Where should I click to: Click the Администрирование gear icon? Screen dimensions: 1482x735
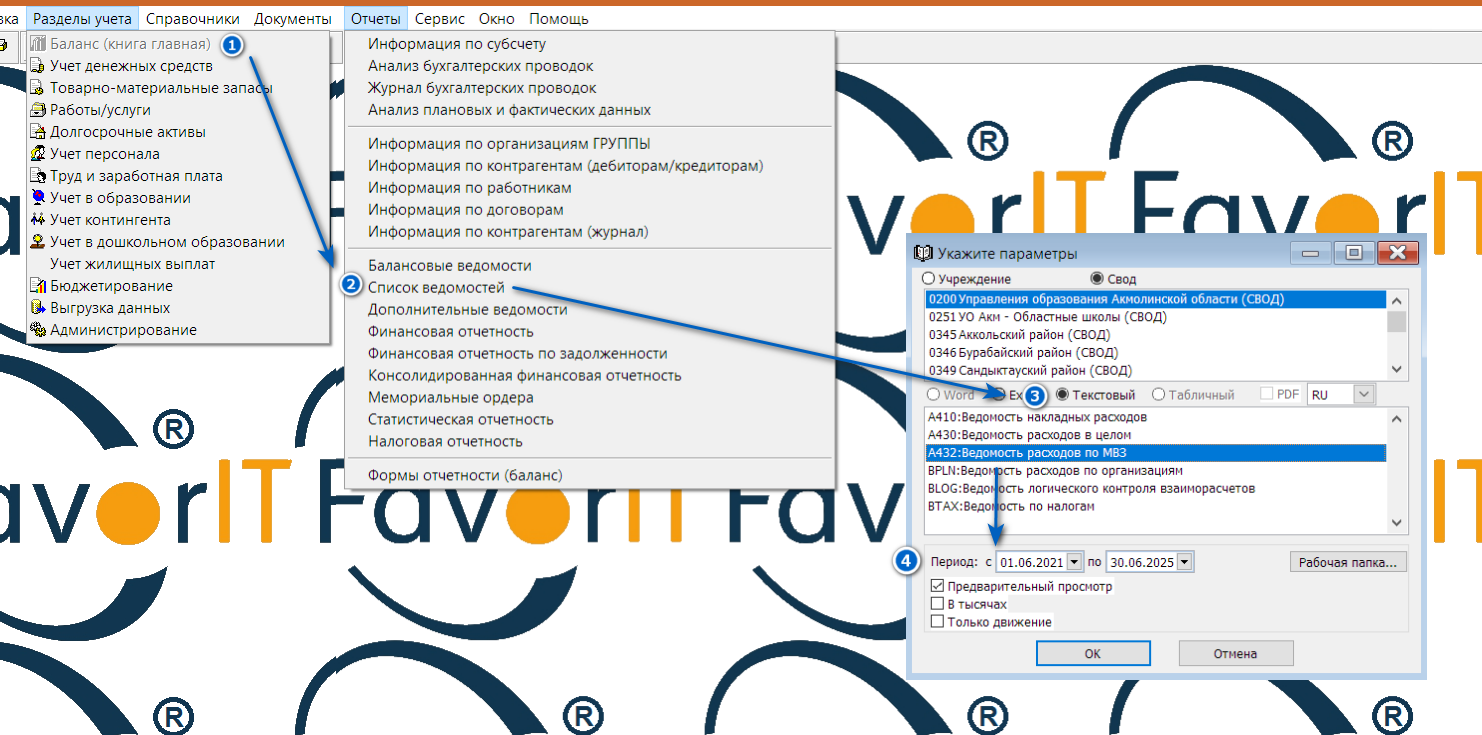click(38, 330)
